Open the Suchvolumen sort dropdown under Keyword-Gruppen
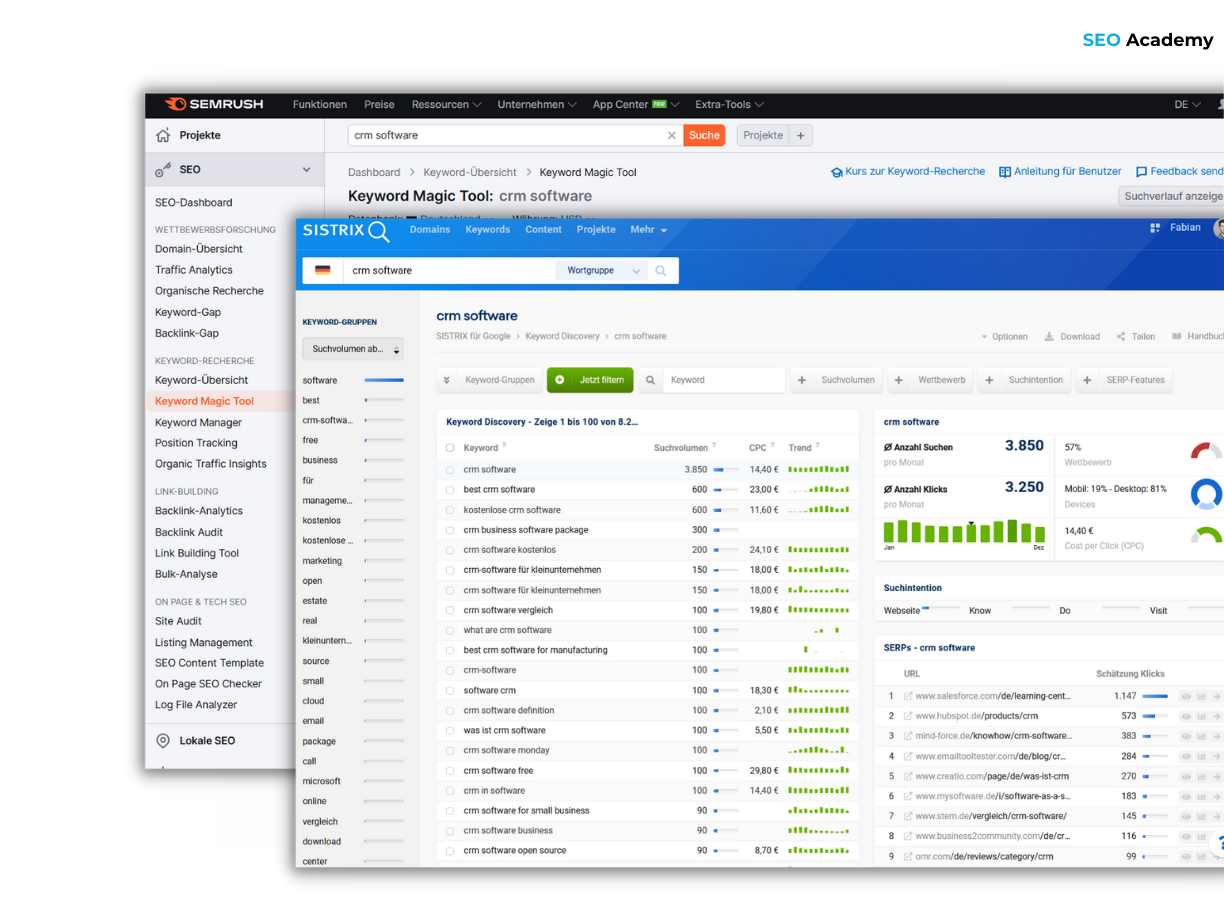The height and width of the screenshot is (918, 1224). click(x=353, y=349)
